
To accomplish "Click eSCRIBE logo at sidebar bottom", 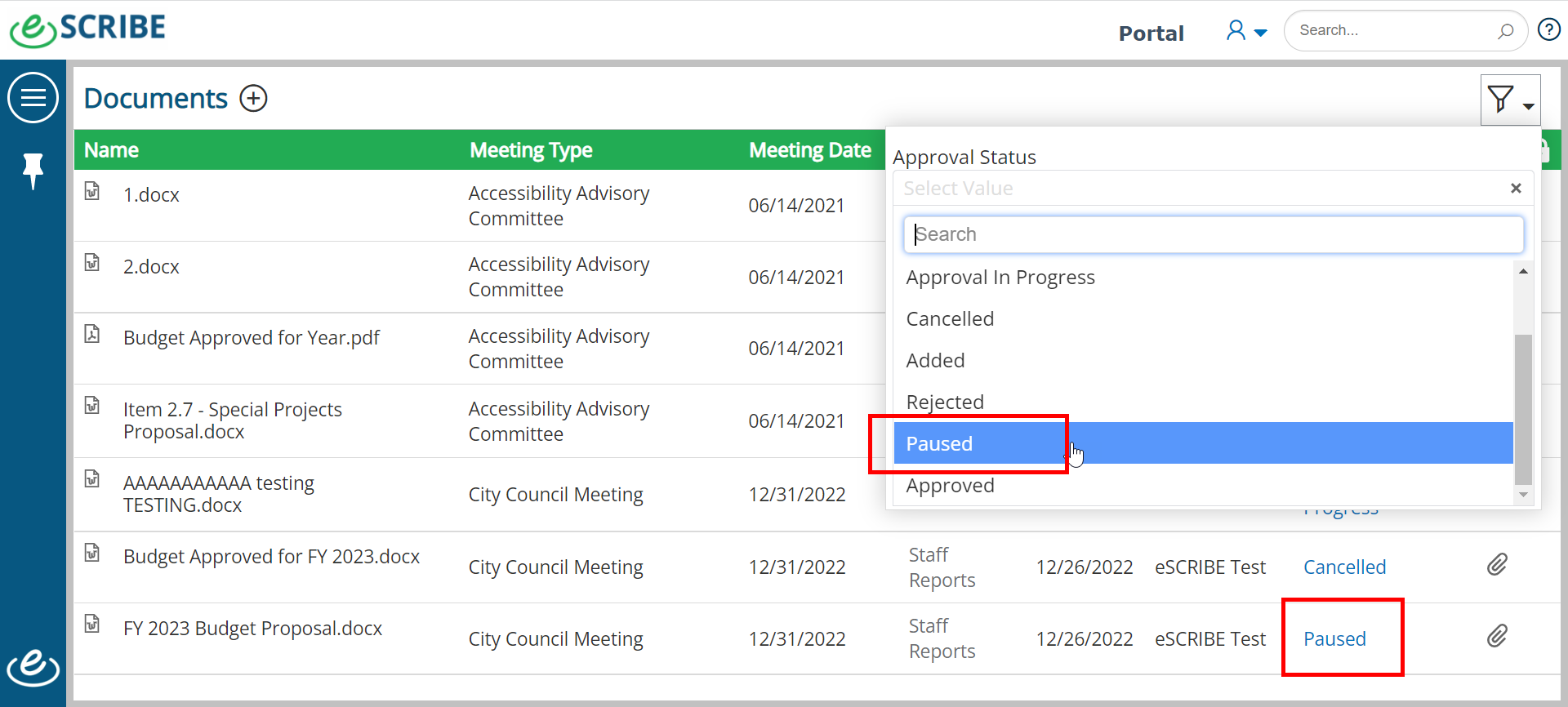I will 33,668.
